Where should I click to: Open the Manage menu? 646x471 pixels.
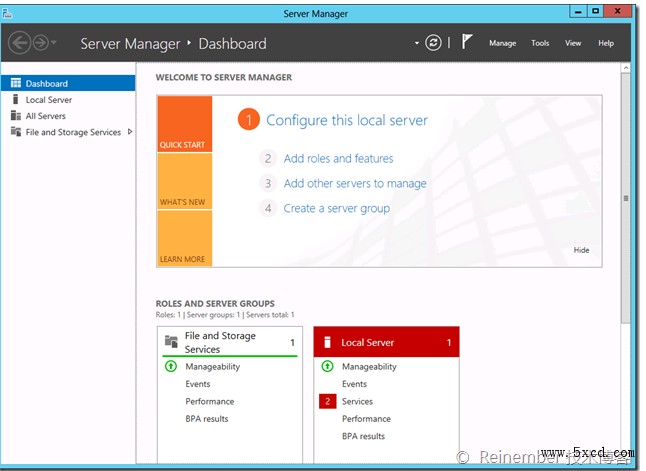502,43
